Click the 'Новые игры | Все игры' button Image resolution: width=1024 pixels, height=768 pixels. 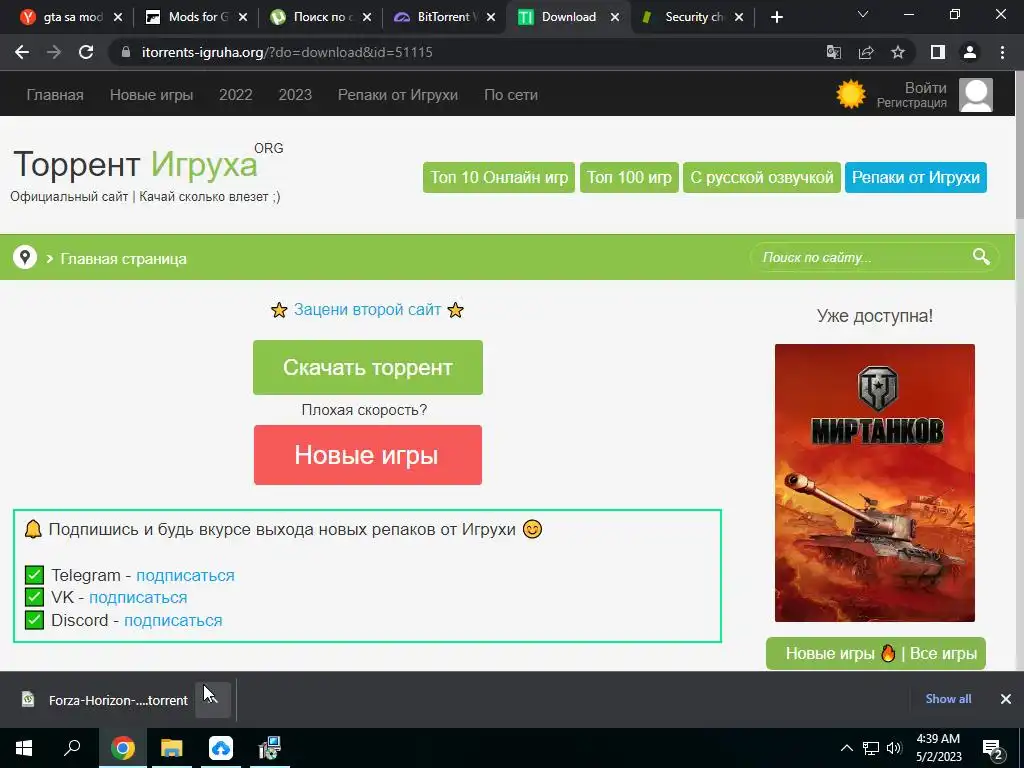[x=876, y=653]
